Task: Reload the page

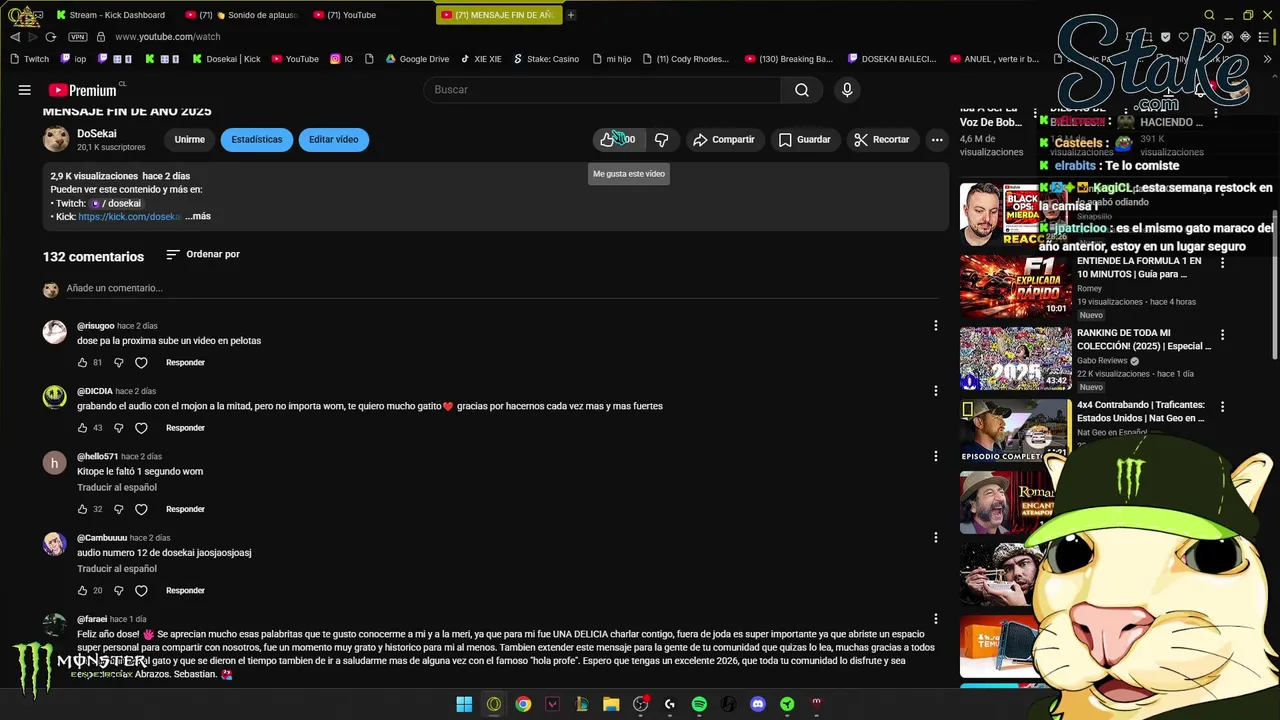Action: coord(51,37)
